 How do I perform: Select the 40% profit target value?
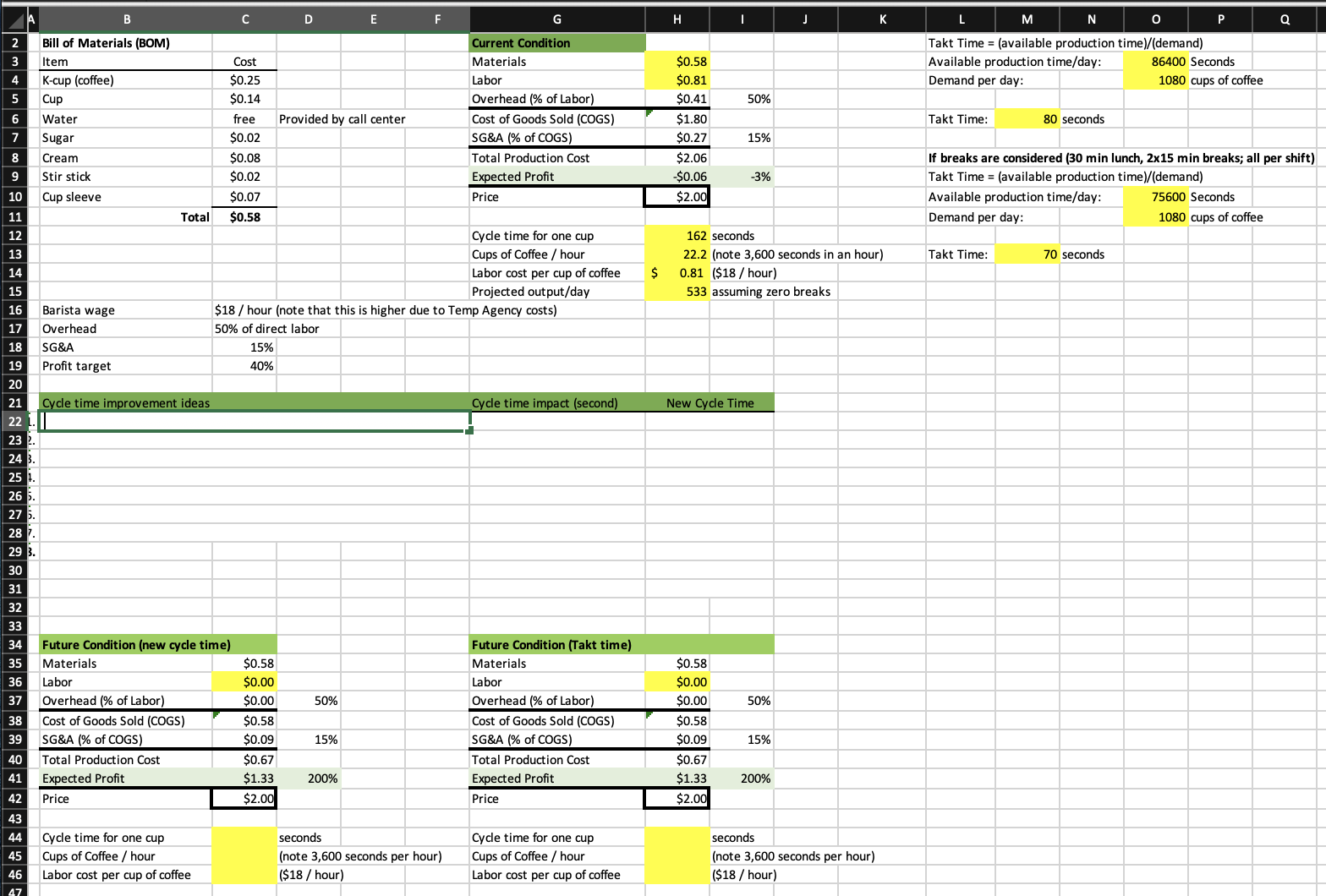[x=244, y=366]
